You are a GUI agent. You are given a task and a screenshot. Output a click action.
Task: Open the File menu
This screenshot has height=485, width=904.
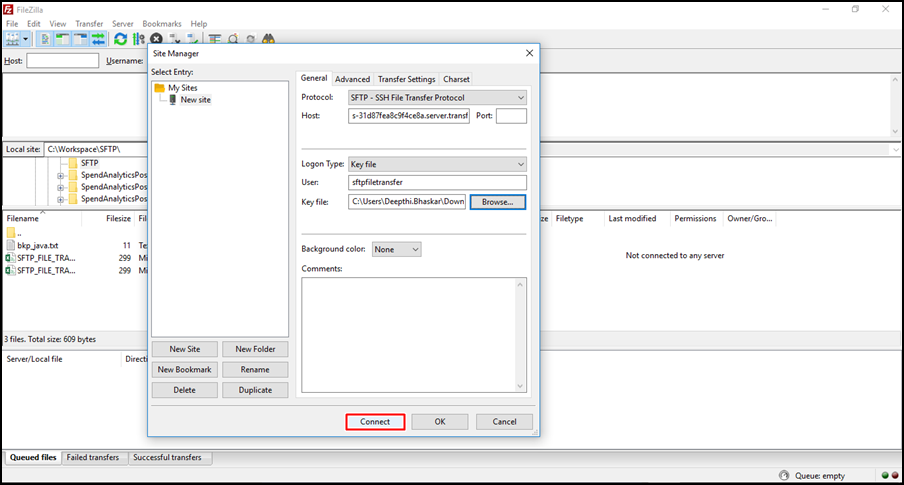pyautogui.click(x=12, y=24)
